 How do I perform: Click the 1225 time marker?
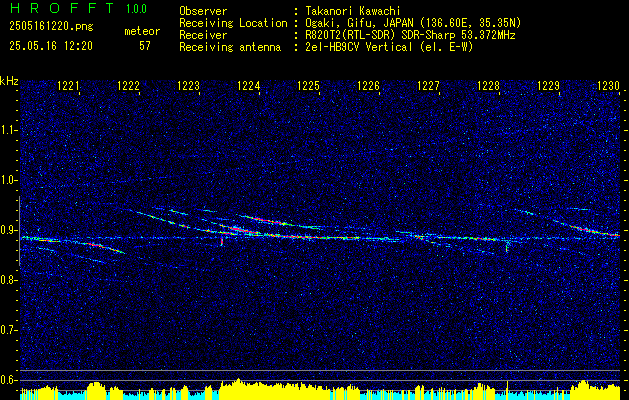pyautogui.click(x=308, y=86)
